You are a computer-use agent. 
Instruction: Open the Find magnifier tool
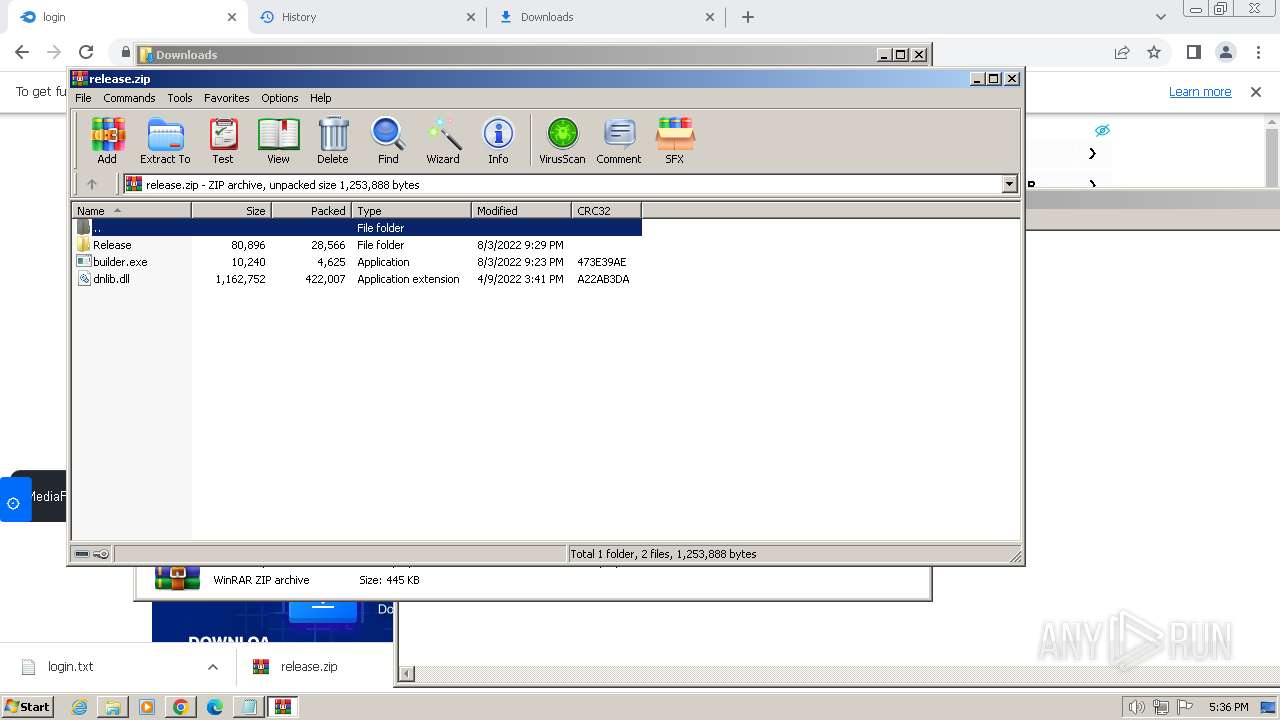[x=388, y=140]
